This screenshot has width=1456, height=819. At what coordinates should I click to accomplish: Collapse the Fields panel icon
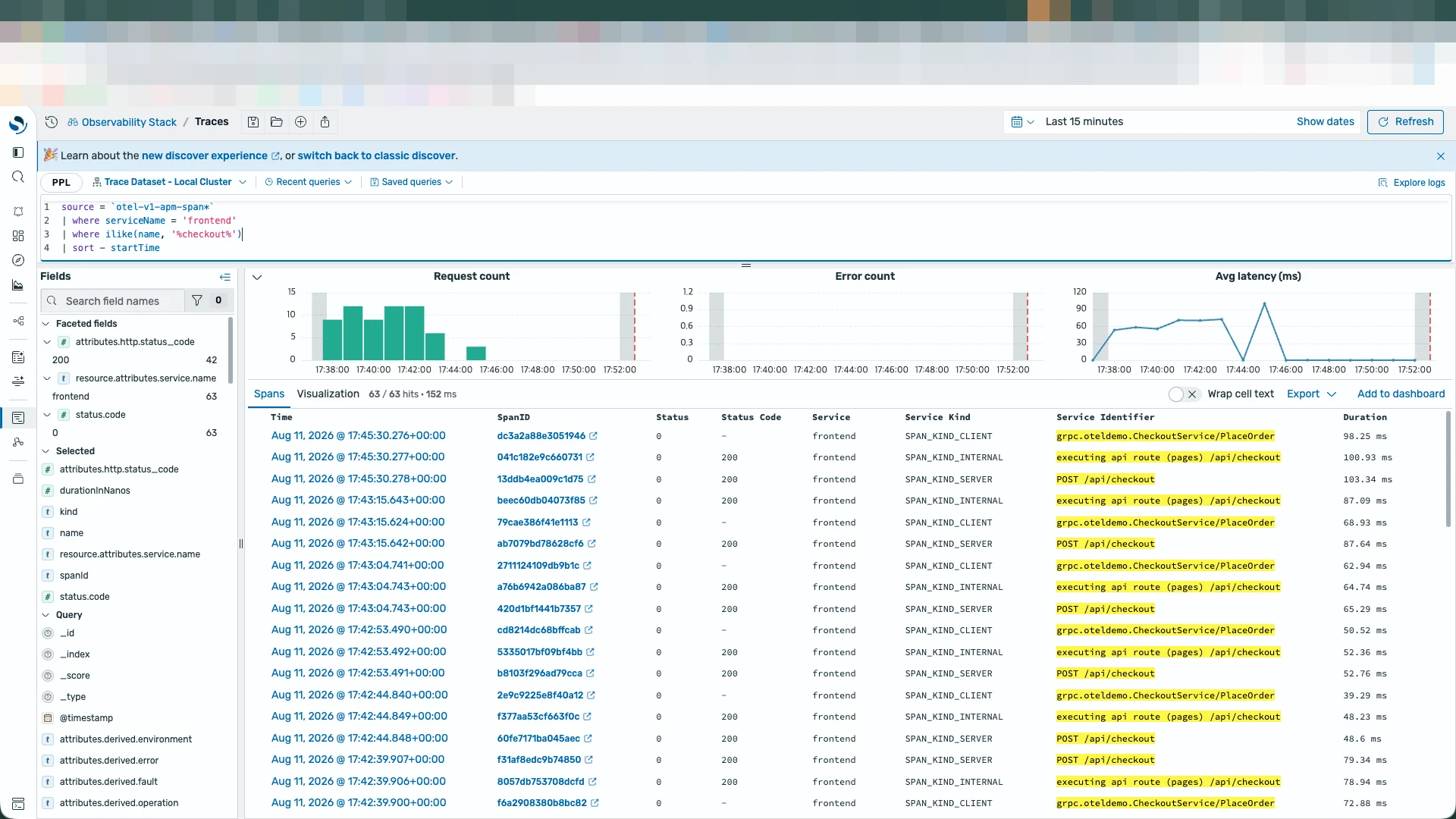tap(225, 277)
